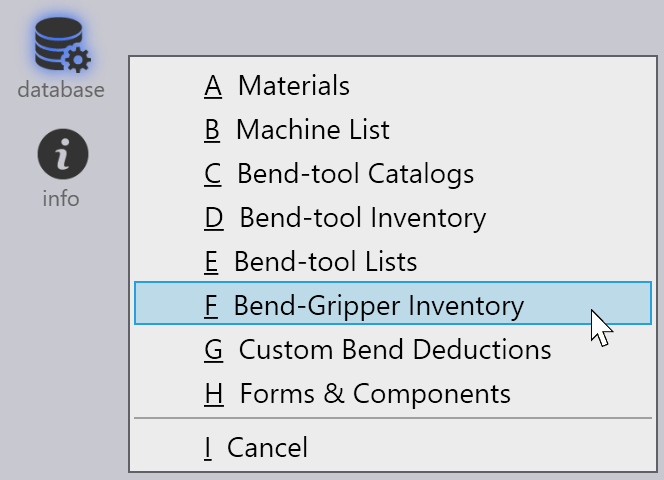This screenshot has height=480, width=664.
Task: Select Forms & Components entry
Action: pyautogui.click(x=375, y=394)
